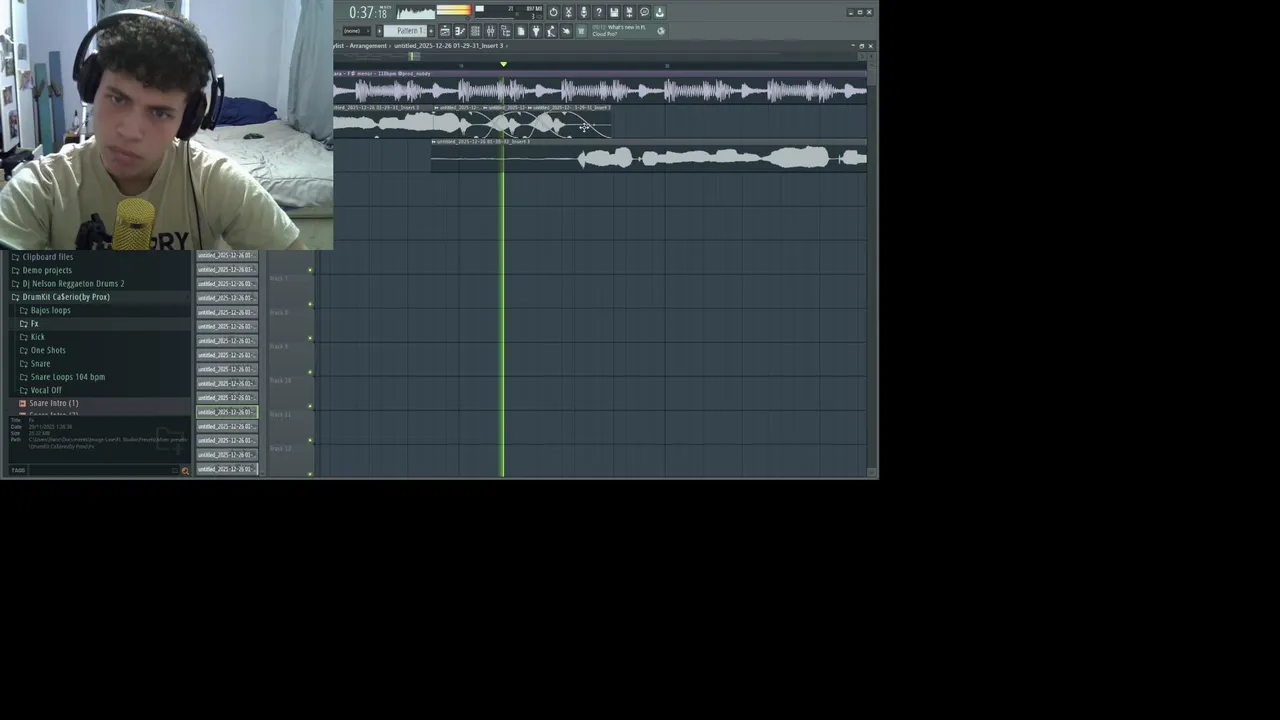The width and height of the screenshot is (1280, 720).
Task: Click the tempo tapper icon
Action: pos(551,31)
